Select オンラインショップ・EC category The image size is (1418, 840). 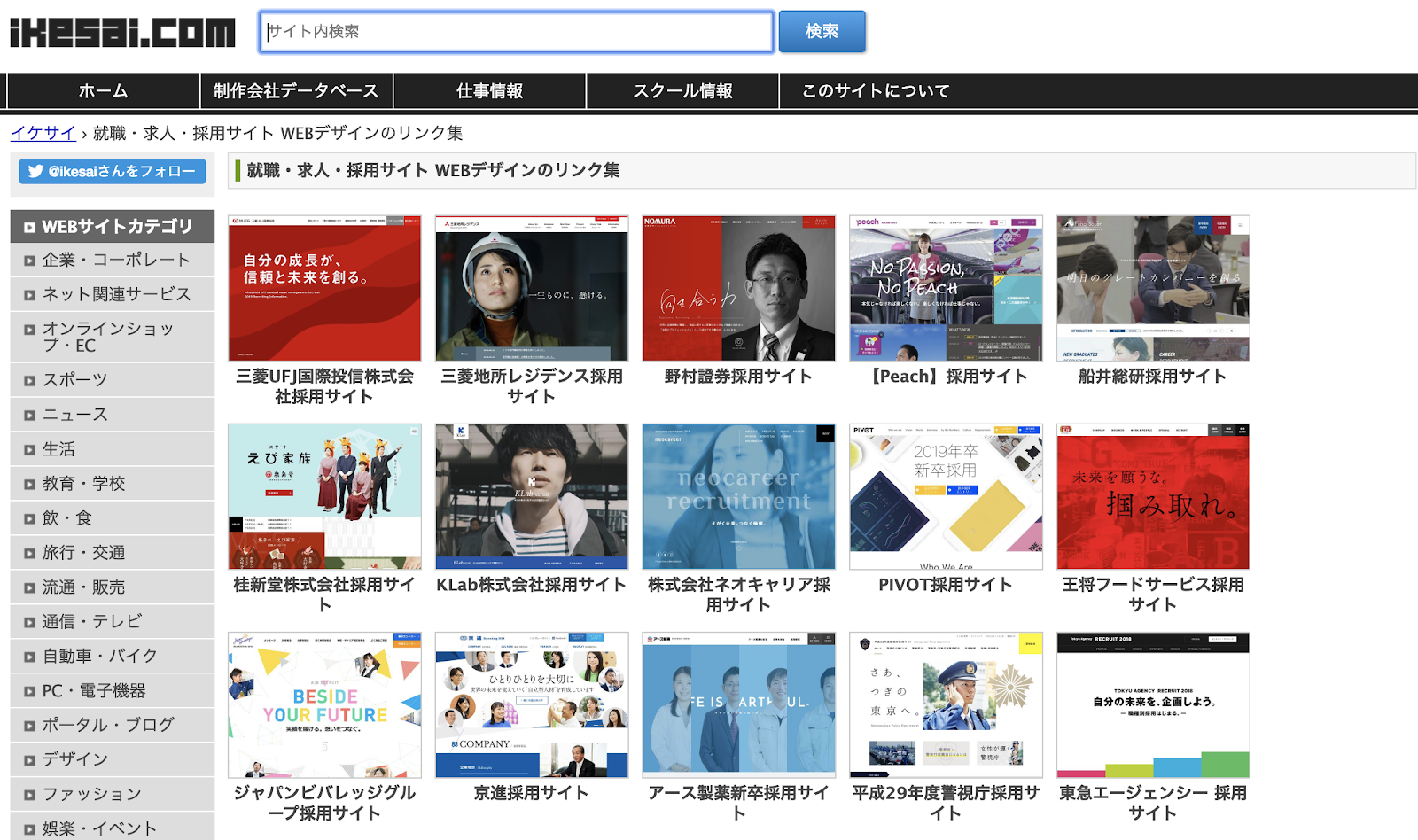coord(113,337)
